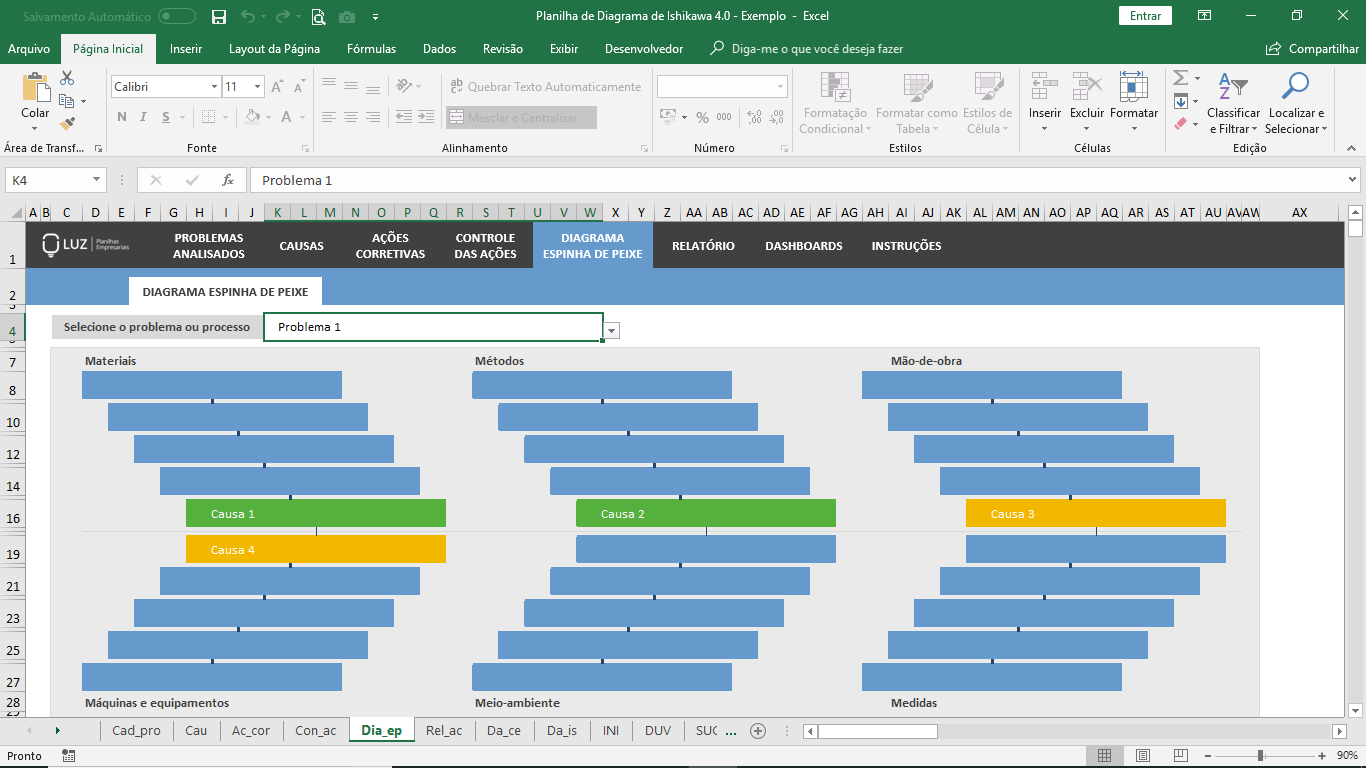1366x768 pixels.
Task: Click the ribbon display options icon in title bar
Action: pos(1205,16)
